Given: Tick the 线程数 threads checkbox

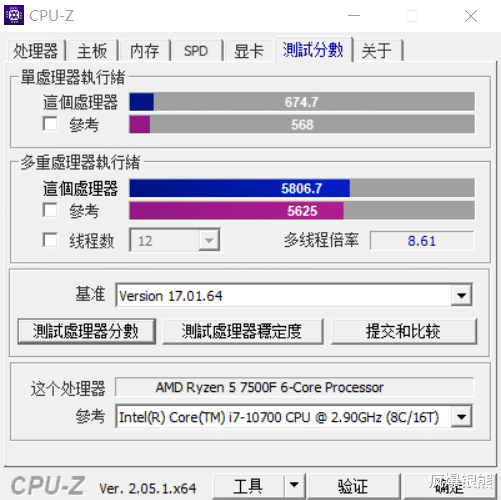Looking at the screenshot, I should 50,240.
